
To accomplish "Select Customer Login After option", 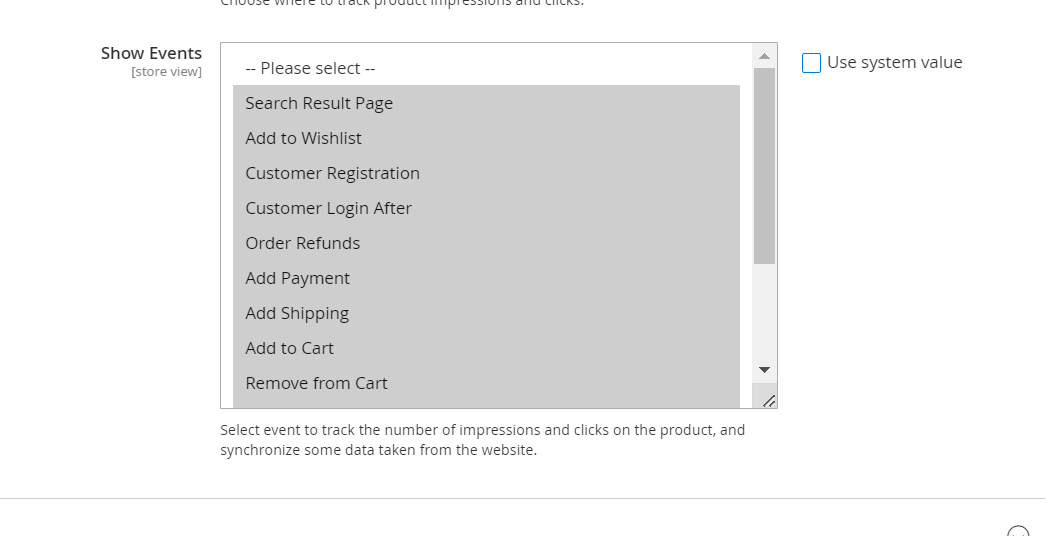I will 329,208.
